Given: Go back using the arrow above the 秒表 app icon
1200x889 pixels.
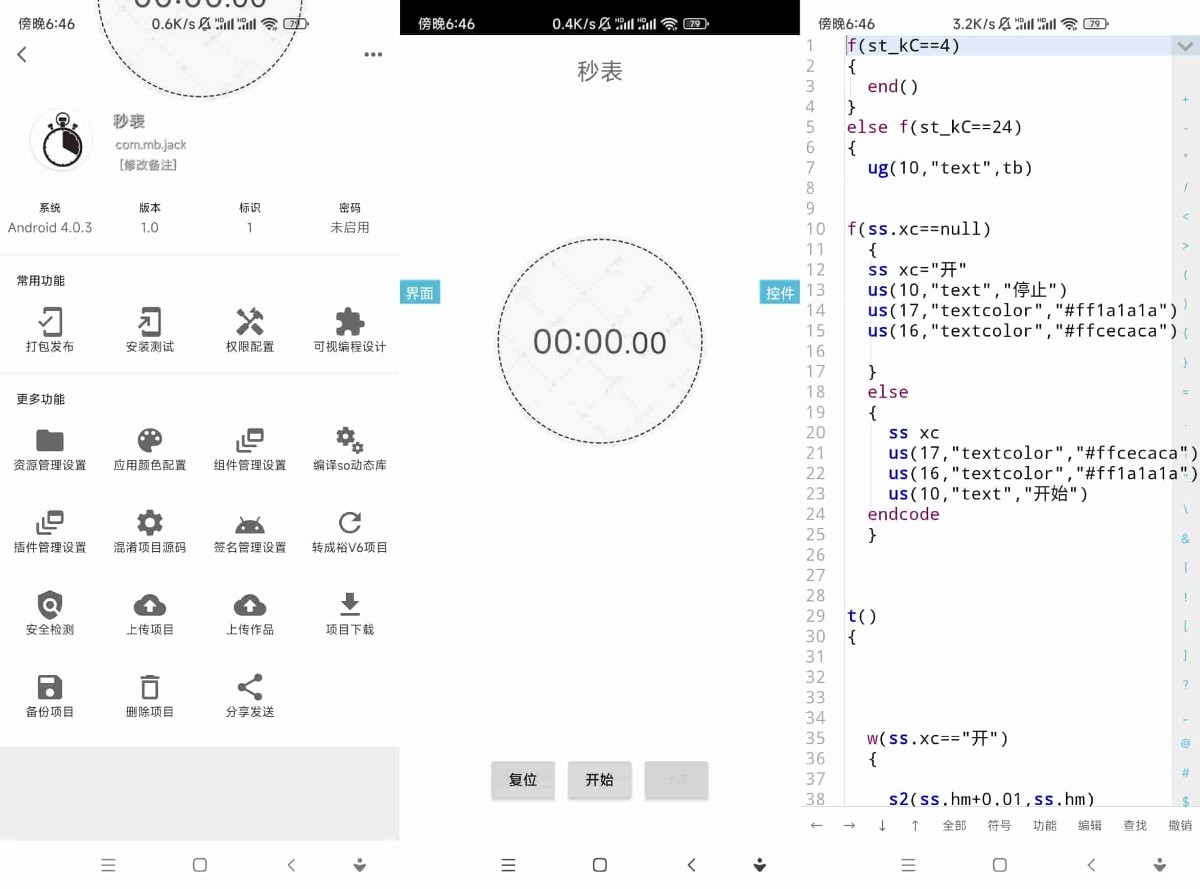Looking at the screenshot, I should [22, 55].
